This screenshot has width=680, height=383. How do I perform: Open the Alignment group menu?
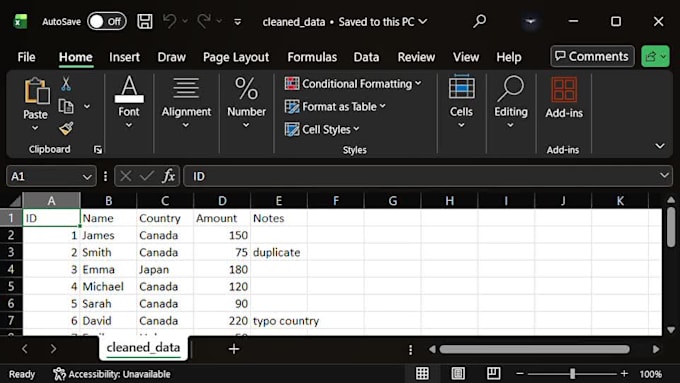pyautogui.click(x=186, y=102)
